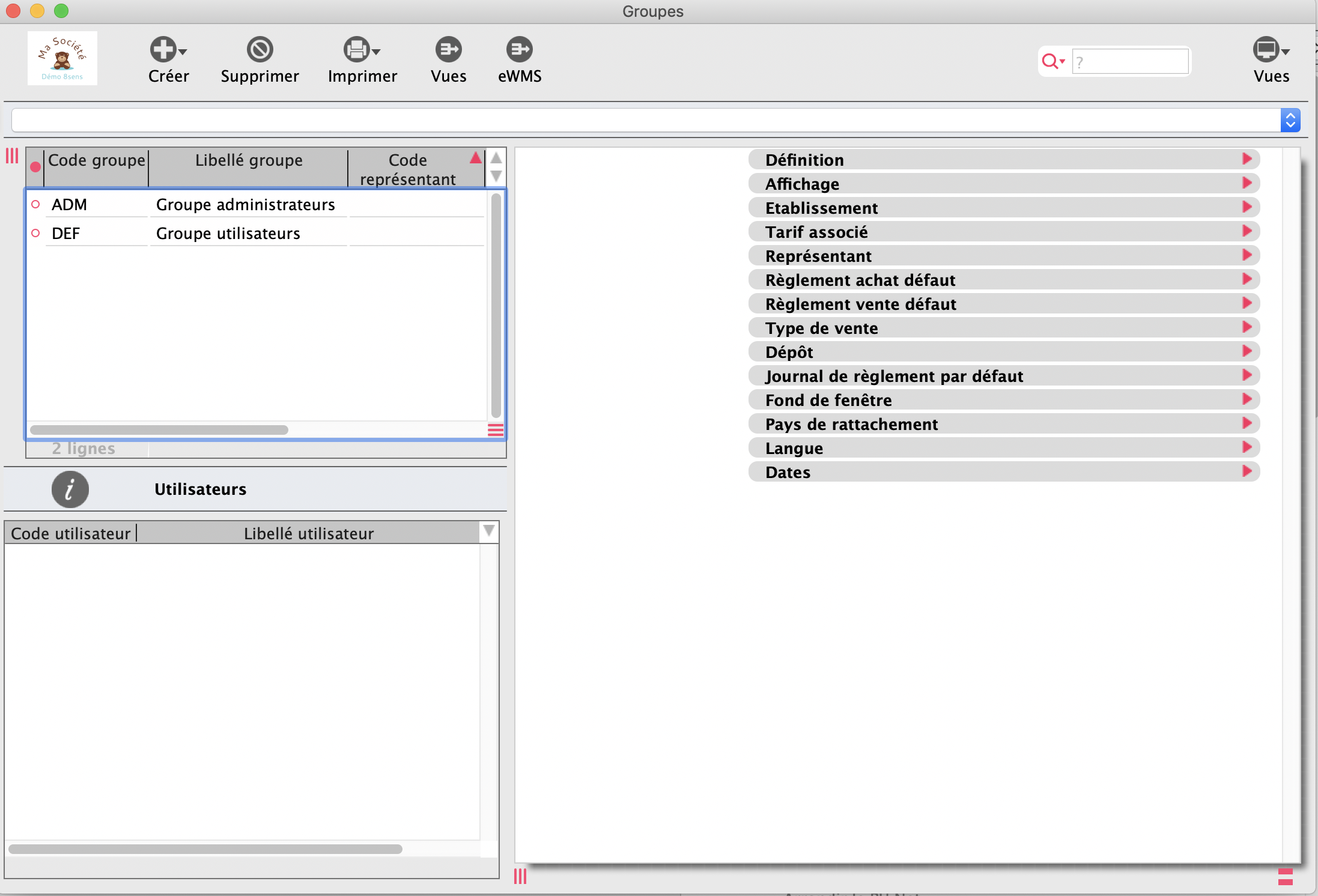
Task: Select Groupe administrateurs row label
Action: click(x=246, y=205)
